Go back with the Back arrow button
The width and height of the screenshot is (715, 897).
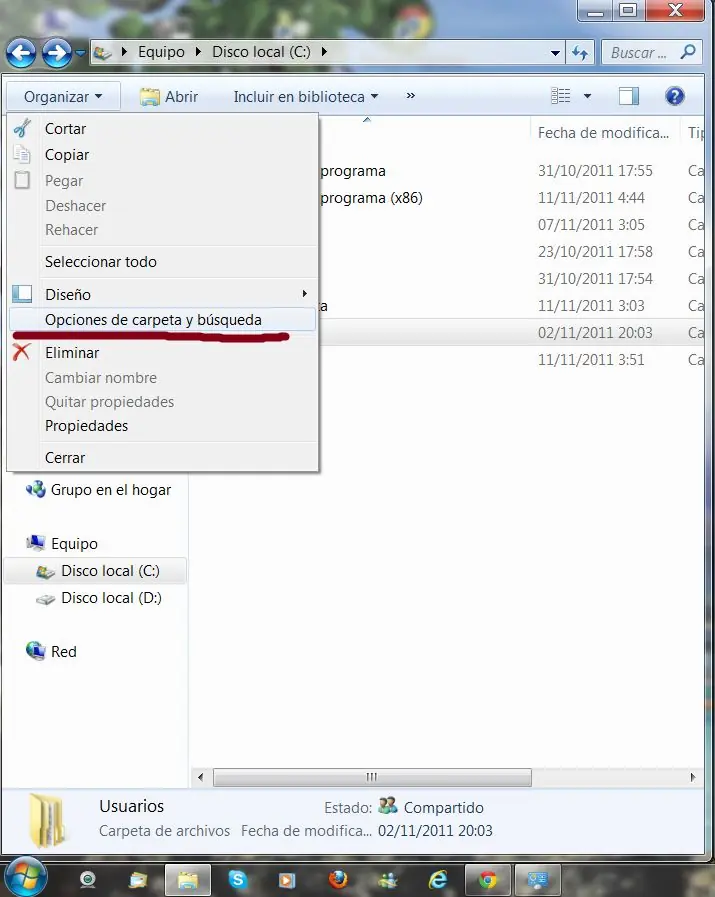click(21, 53)
